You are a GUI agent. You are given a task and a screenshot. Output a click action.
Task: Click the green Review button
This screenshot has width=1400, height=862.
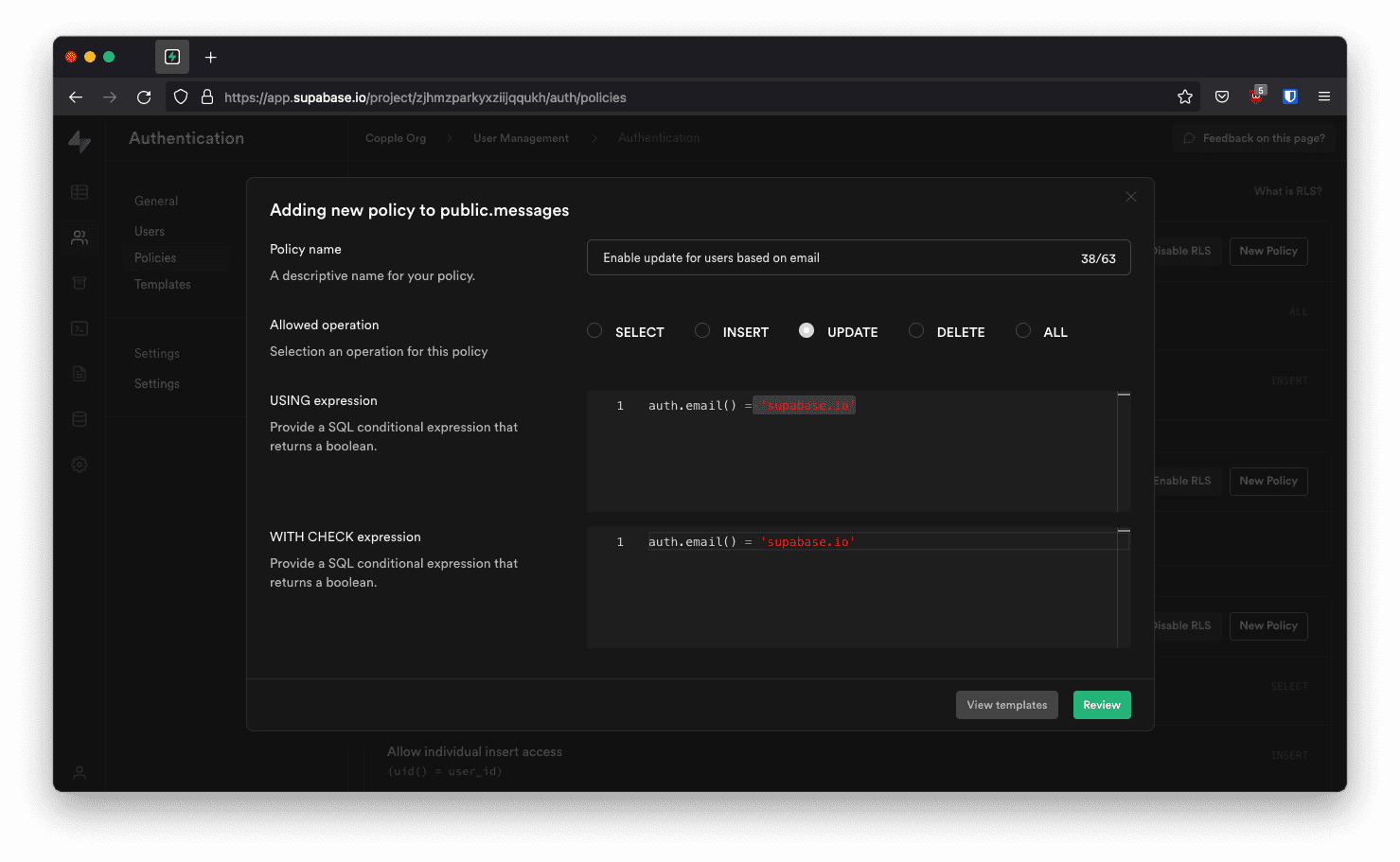pyautogui.click(x=1102, y=705)
